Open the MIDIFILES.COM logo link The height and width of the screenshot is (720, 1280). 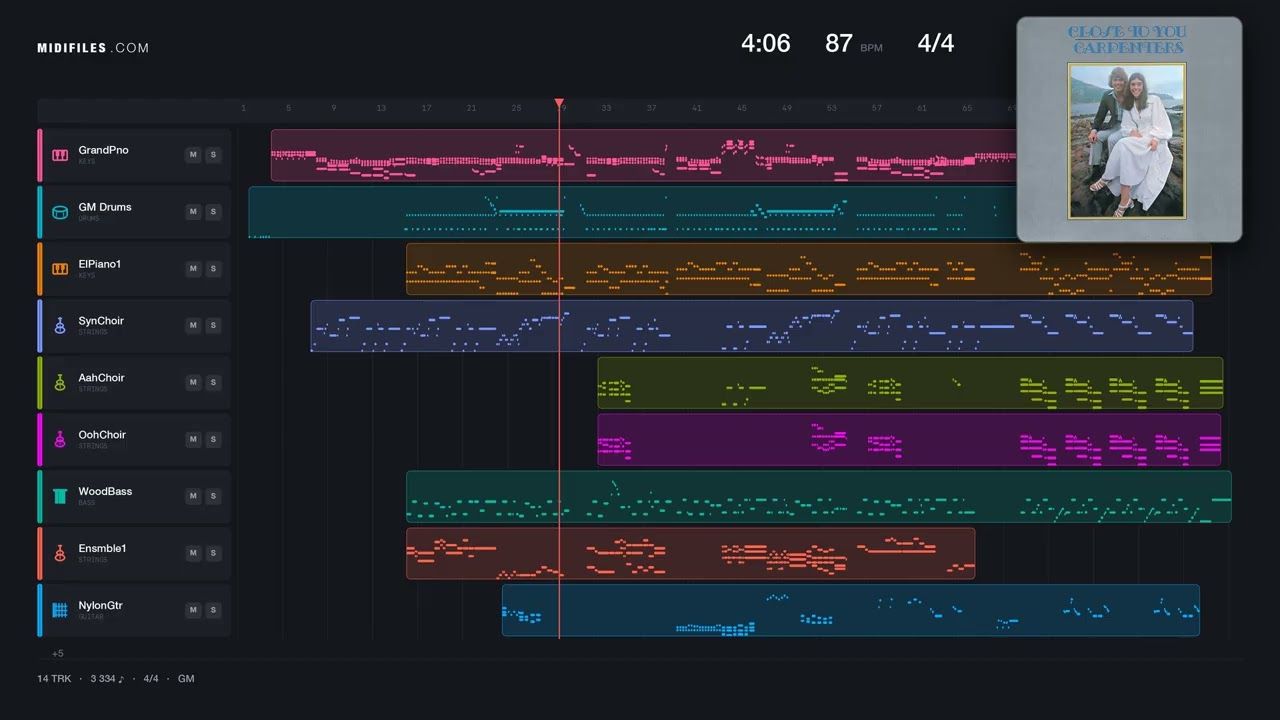[93, 48]
